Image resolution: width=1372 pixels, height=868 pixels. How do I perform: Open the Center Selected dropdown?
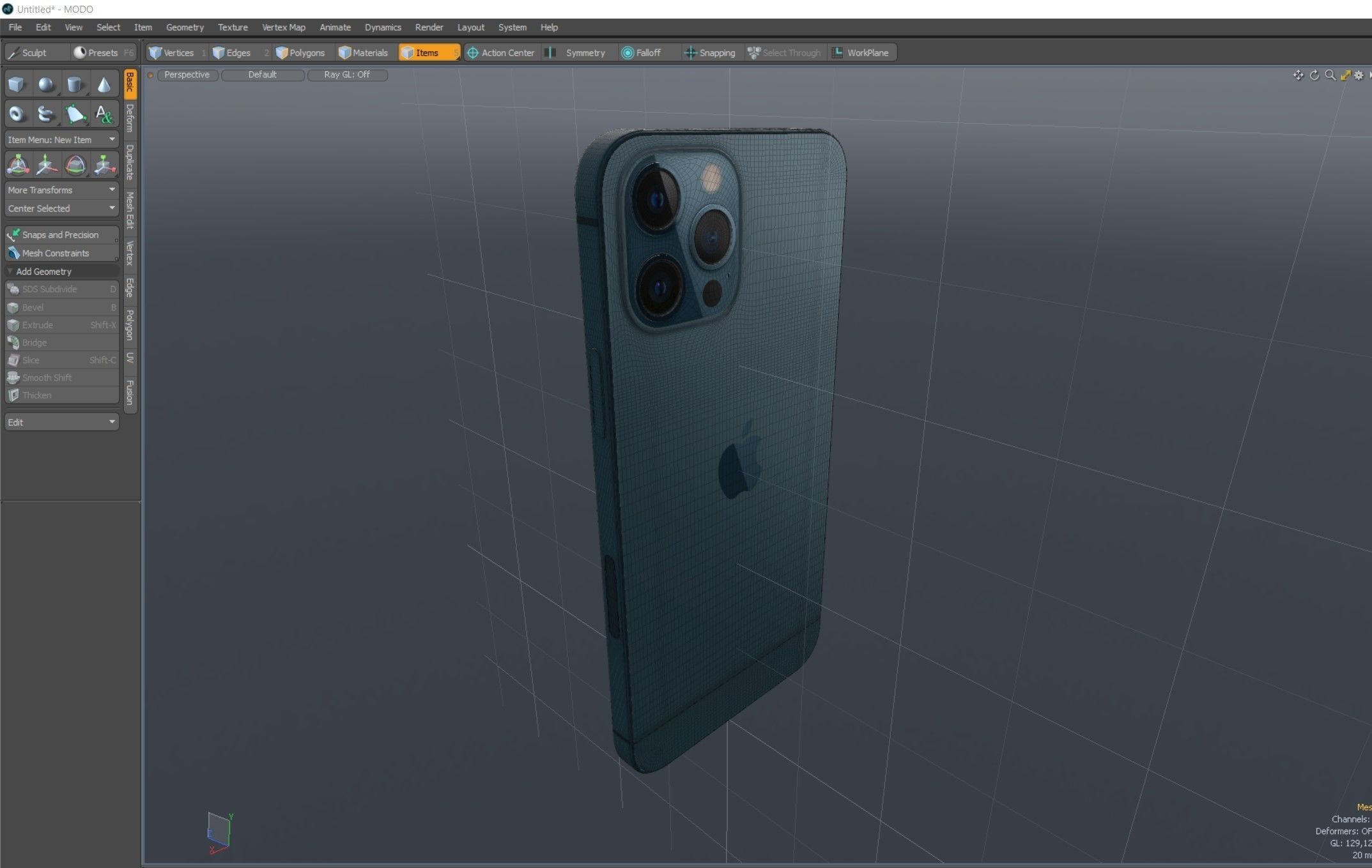point(61,208)
